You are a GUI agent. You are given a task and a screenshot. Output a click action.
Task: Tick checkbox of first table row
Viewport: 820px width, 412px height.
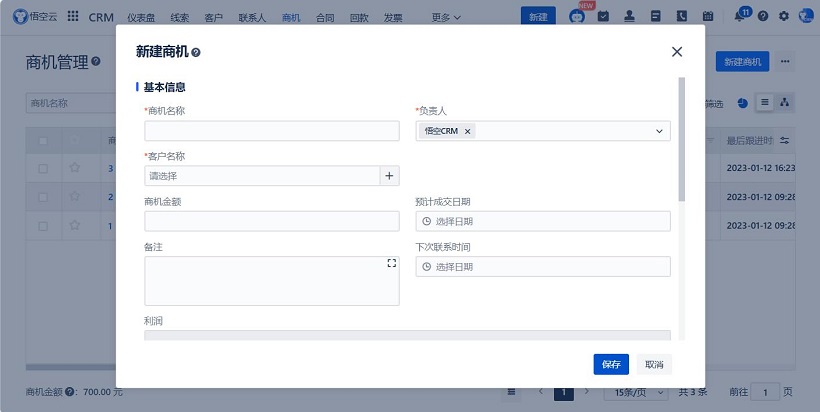coord(43,168)
